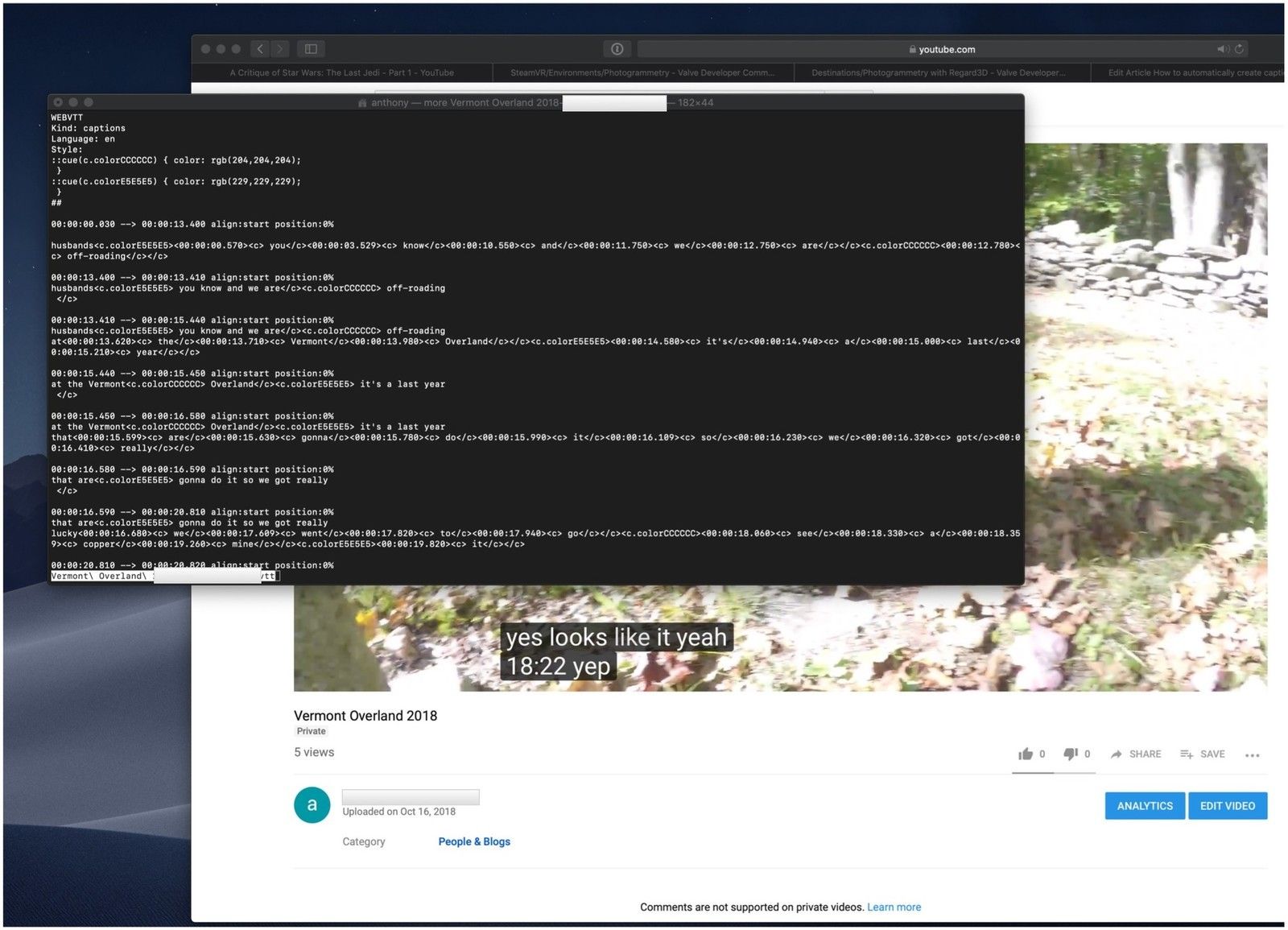This screenshot has height=930, width=1288.
Task: Switch to the Star Wars Last Jedi critique tab
Action: [x=341, y=72]
